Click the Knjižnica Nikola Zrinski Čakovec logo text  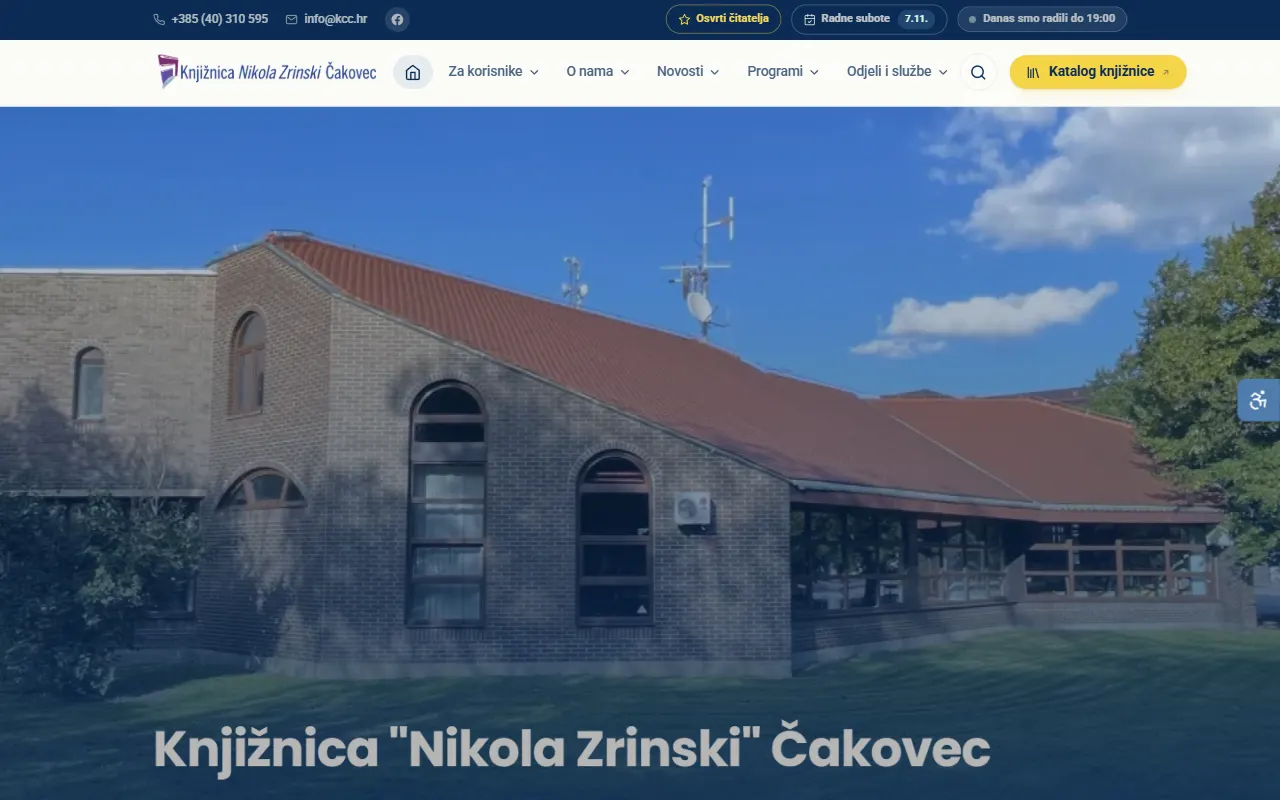click(278, 72)
